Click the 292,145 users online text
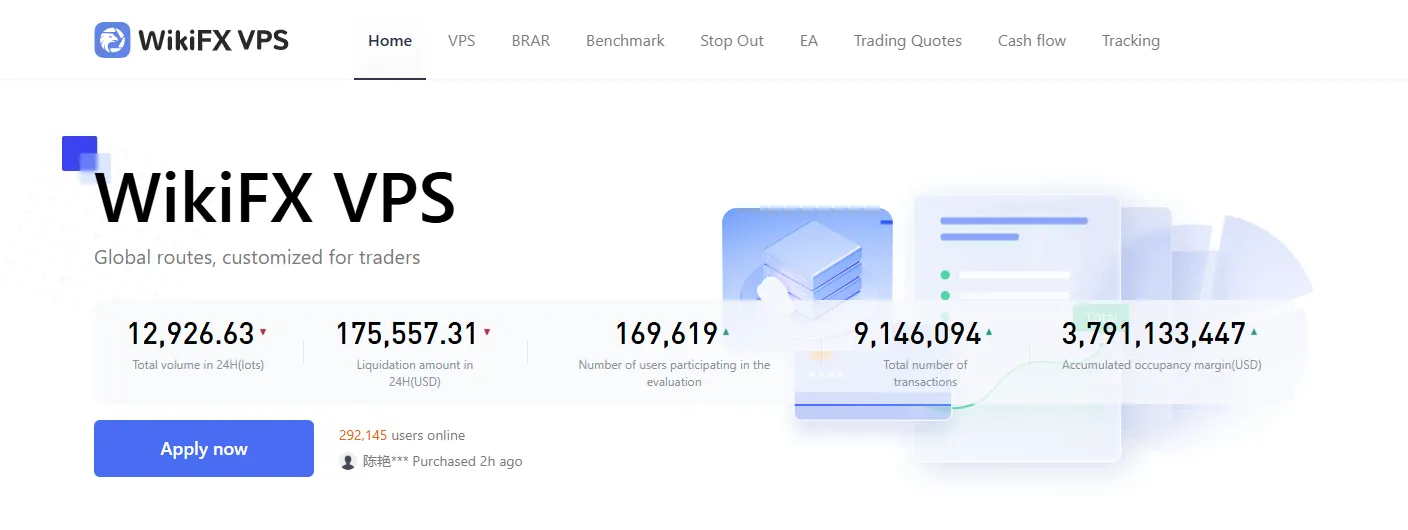Viewport: 1408px width, 530px height. click(x=402, y=435)
